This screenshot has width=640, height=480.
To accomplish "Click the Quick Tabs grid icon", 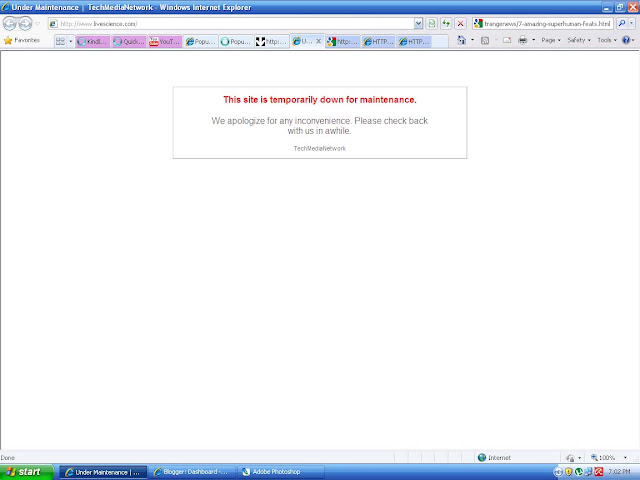I will [60, 41].
